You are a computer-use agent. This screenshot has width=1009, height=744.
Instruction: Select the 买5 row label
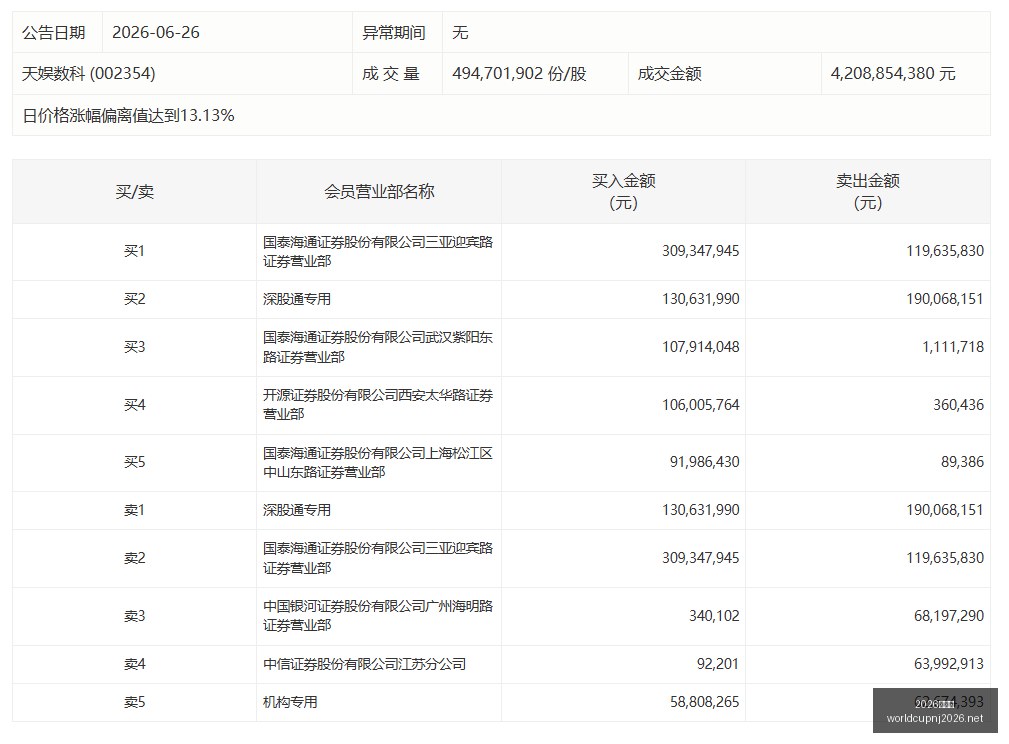134,462
